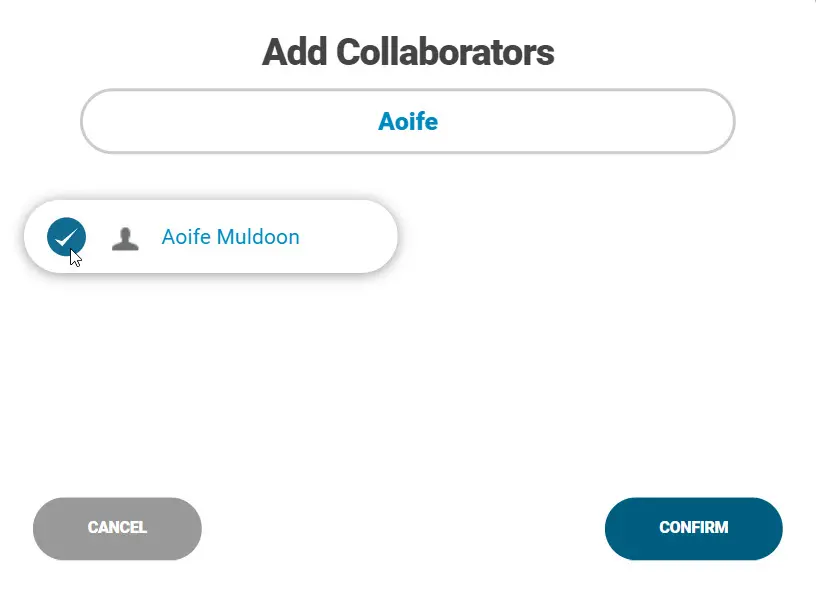
Task: Click the grey user silhouette icon
Action: point(125,238)
